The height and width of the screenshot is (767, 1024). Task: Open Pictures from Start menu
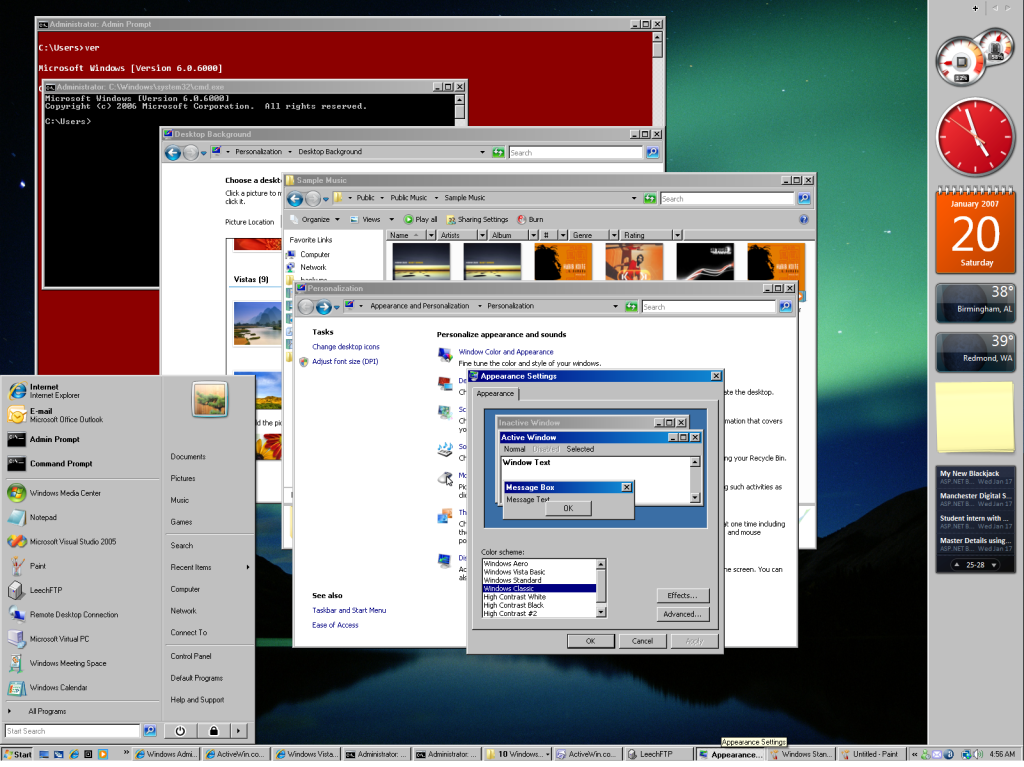183,478
